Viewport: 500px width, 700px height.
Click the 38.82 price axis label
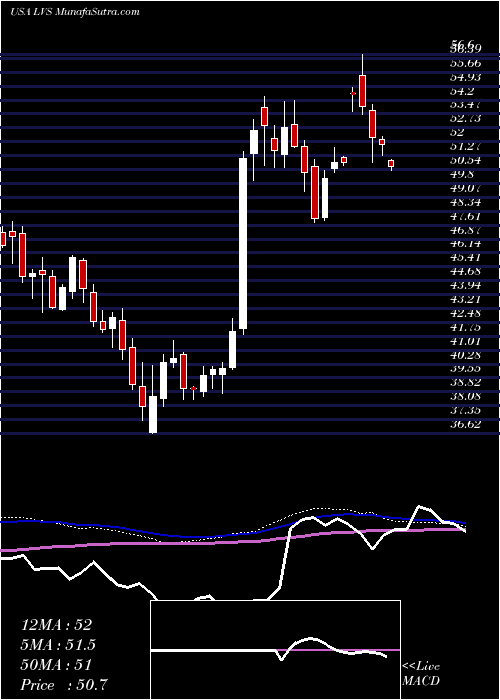click(x=466, y=383)
